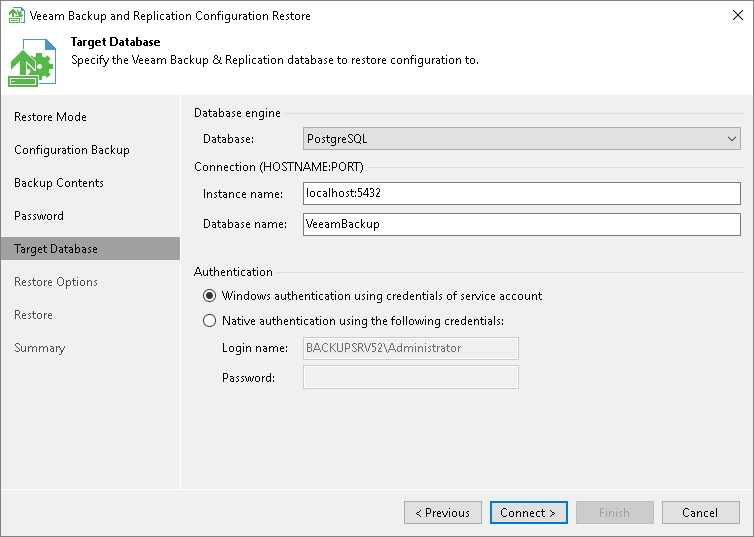
Task: Focus the Database name text box
Action: point(521,225)
